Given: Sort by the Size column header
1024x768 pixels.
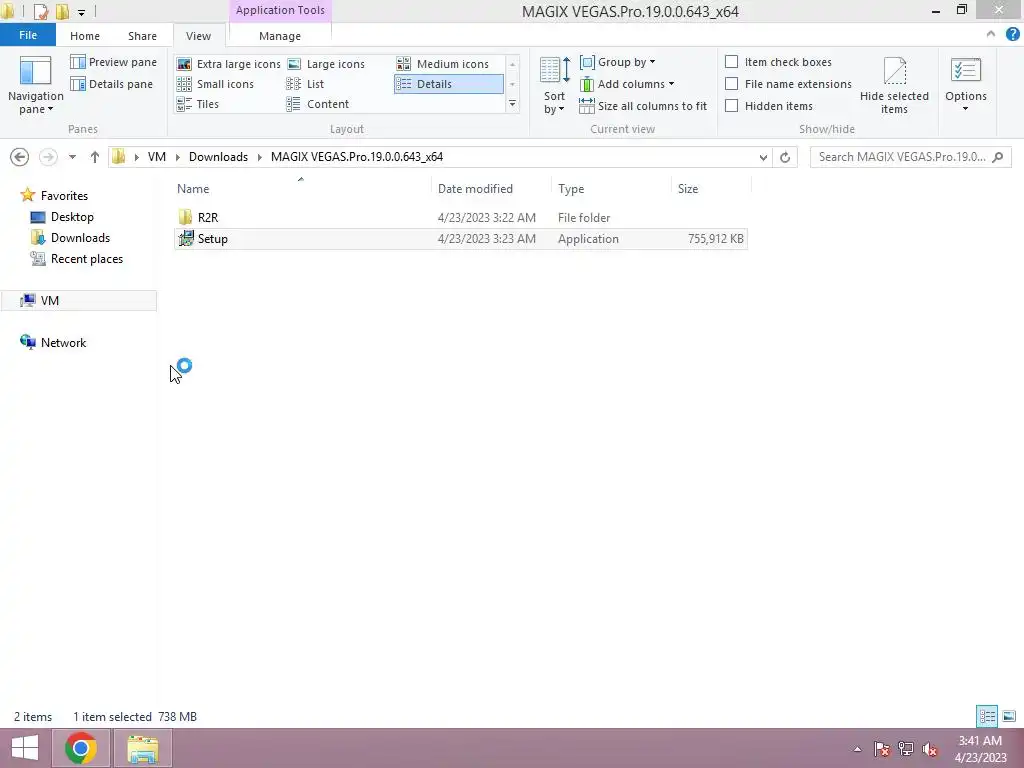Looking at the screenshot, I should click(x=688, y=189).
